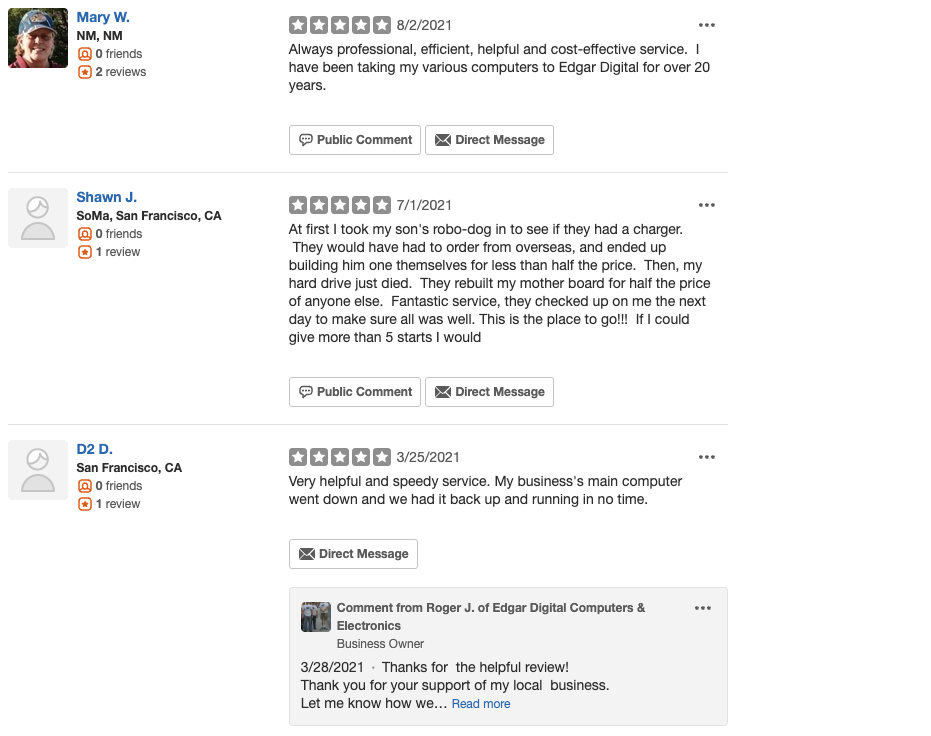Post a Public Comment on Shawn J.'s review

pos(355,392)
